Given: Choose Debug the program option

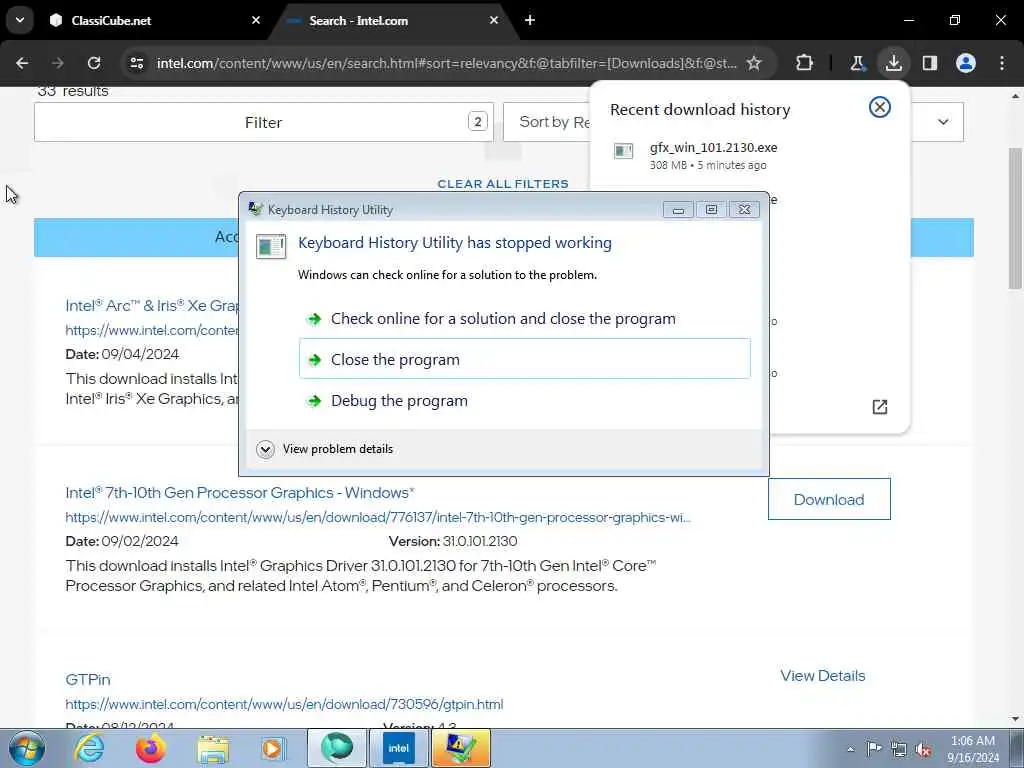Looking at the screenshot, I should [x=525, y=400].
